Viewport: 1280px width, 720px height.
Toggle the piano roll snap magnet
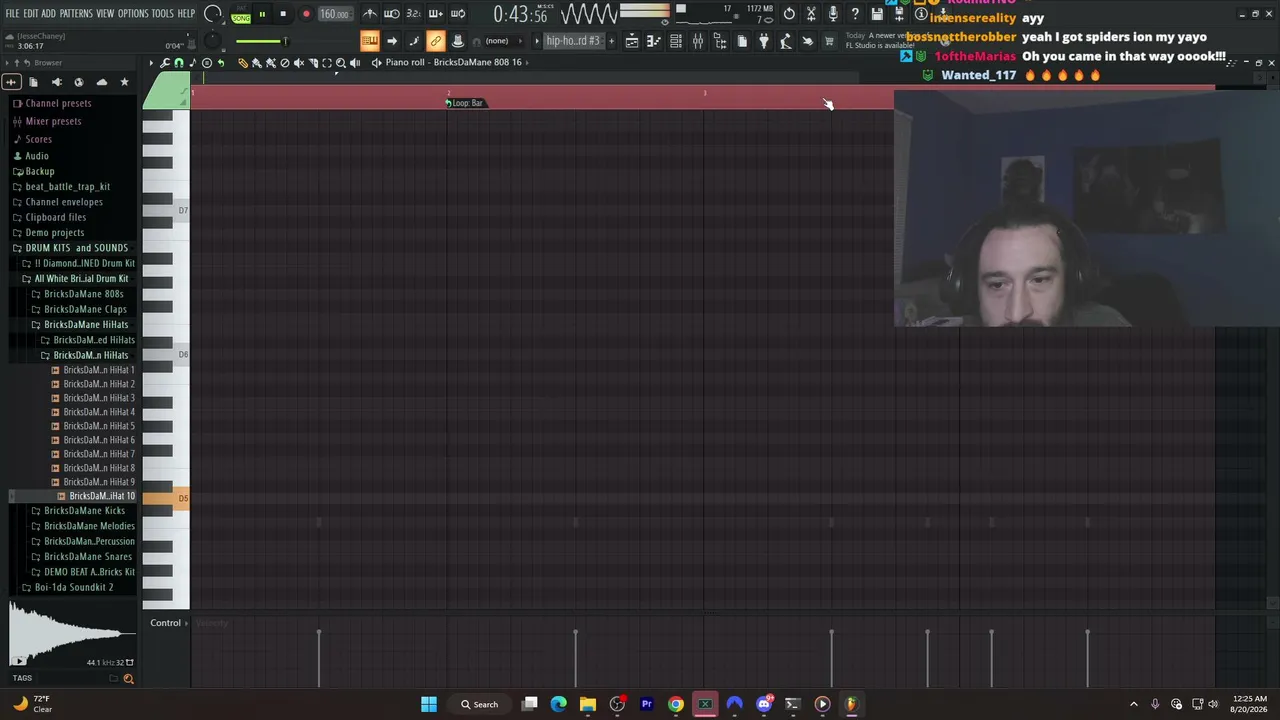coord(179,63)
